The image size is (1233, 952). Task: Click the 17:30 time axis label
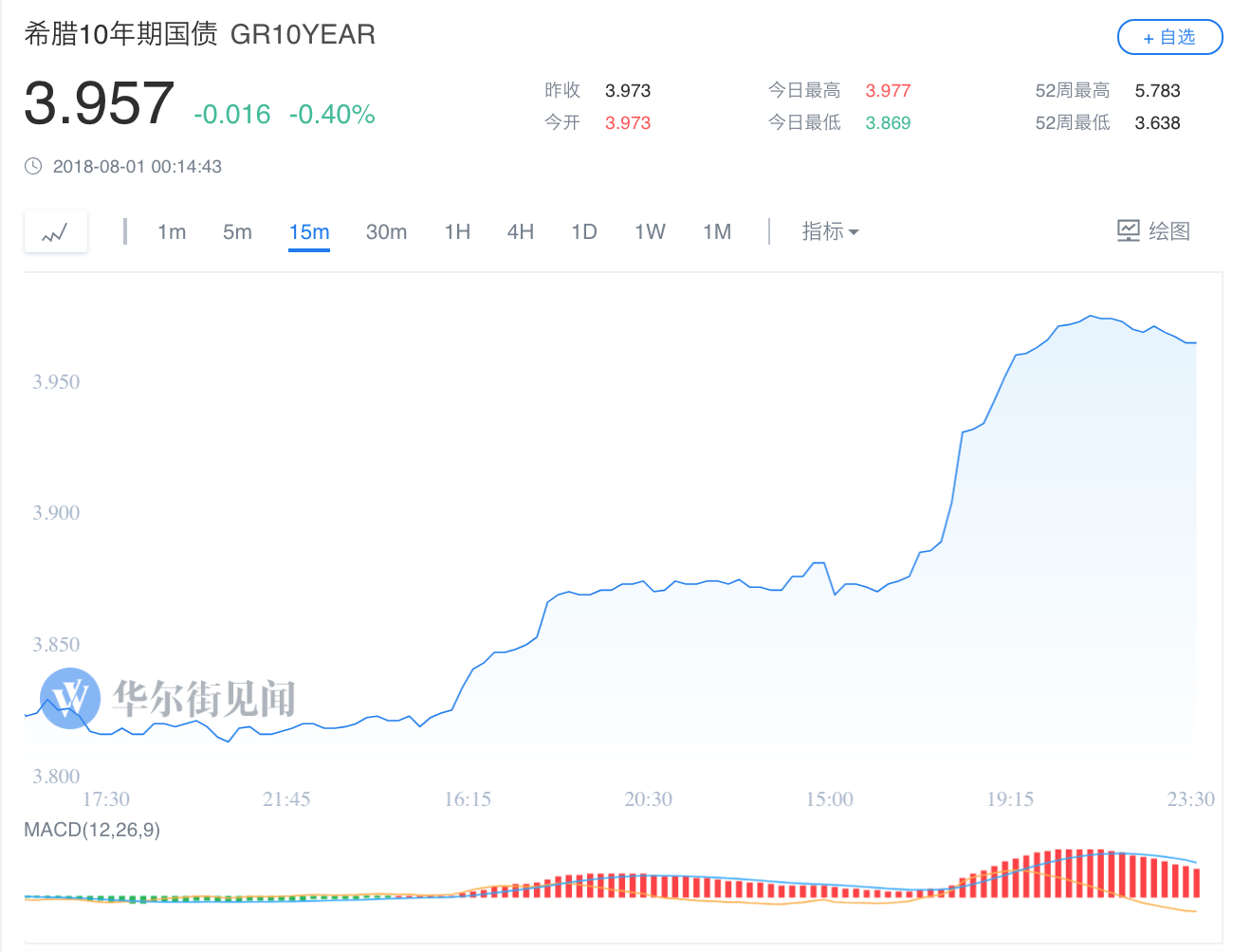[x=106, y=799]
